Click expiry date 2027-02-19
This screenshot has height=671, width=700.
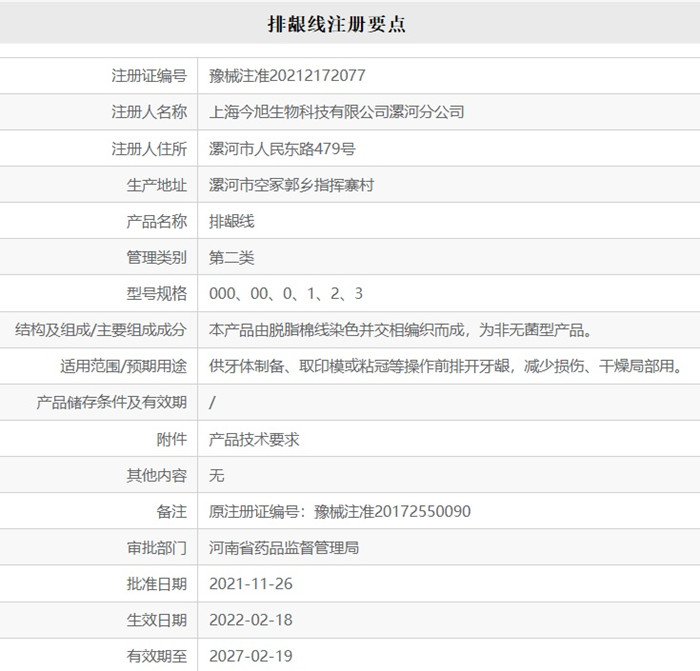pyautogui.click(x=251, y=656)
